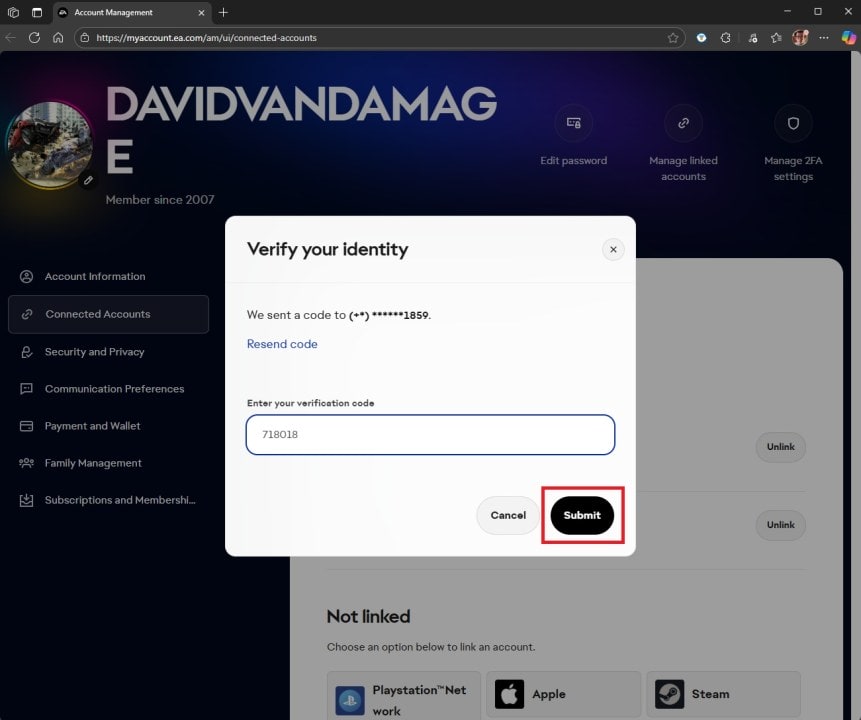This screenshot has width=861, height=720.
Task: Select the Security and Privacy shield icon
Action: tap(24, 352)
